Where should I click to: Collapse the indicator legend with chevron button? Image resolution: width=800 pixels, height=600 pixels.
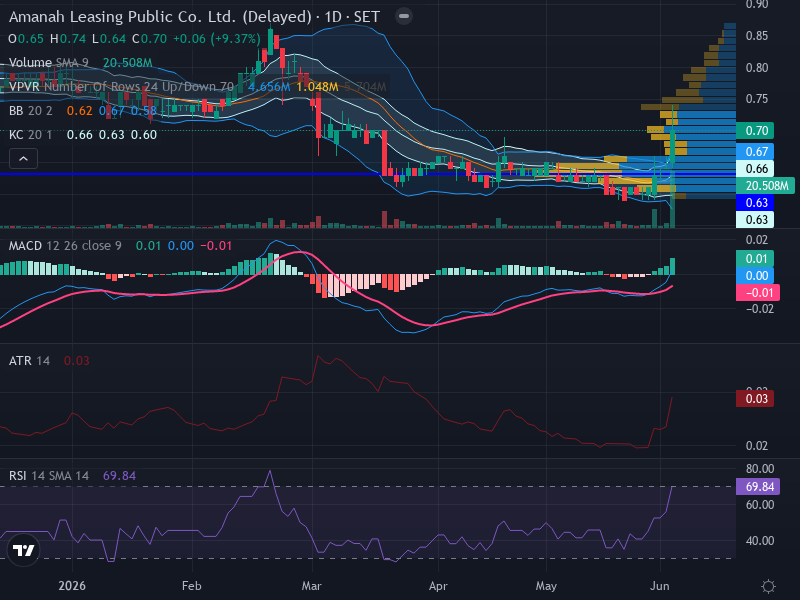point(23,159)
